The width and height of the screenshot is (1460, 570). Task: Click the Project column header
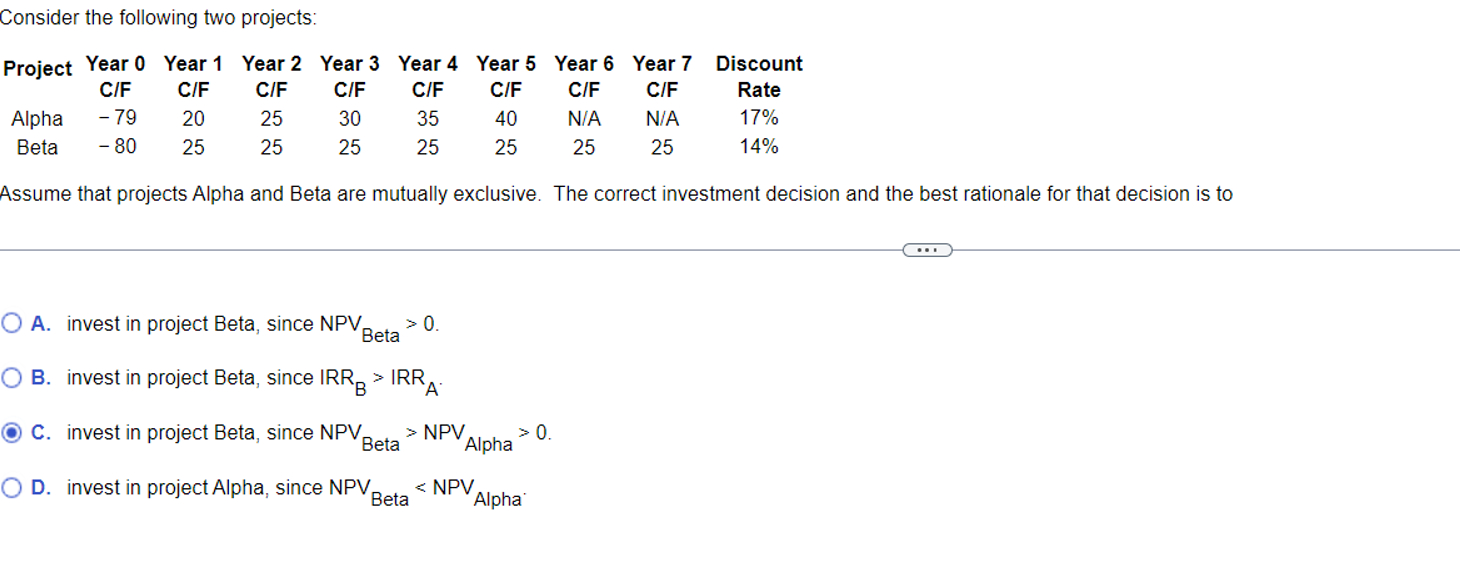click(38, 69)
